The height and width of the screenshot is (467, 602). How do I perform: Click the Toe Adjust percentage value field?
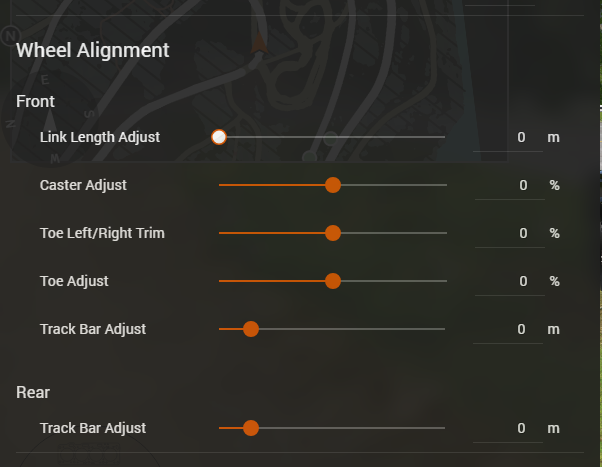[x=510, y=282]
